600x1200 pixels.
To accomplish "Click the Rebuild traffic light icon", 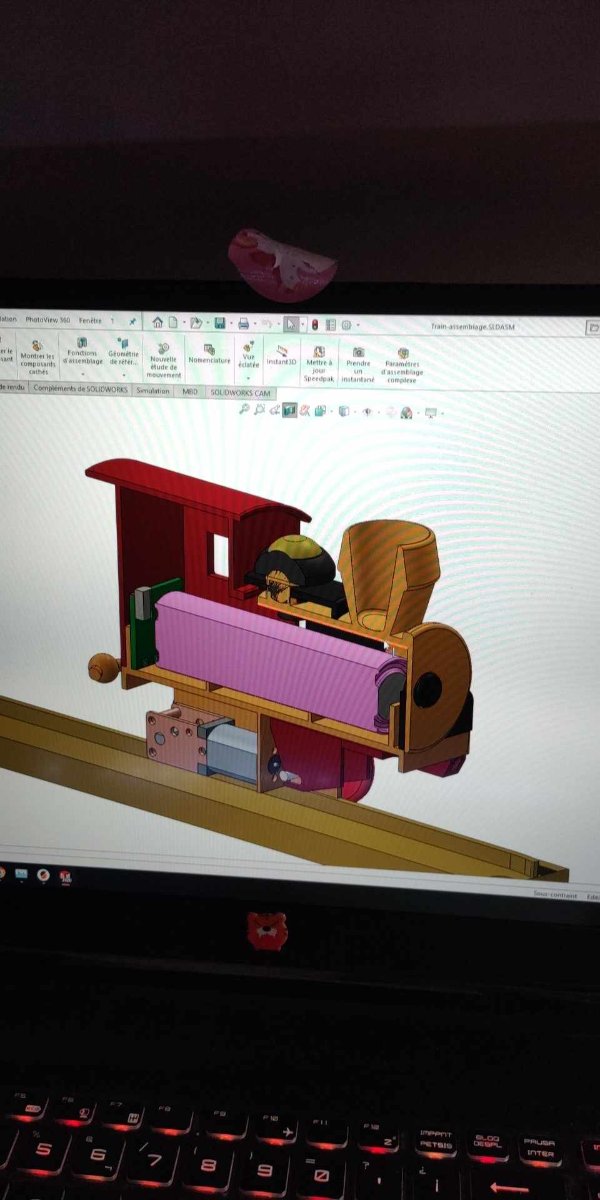I will 314,325.
